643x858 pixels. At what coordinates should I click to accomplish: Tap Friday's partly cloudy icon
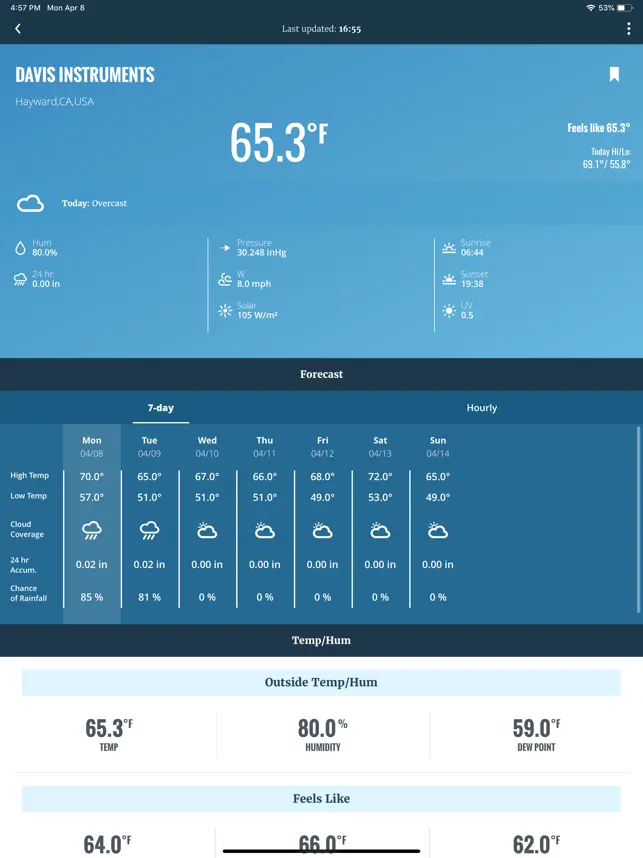(322, 530)
